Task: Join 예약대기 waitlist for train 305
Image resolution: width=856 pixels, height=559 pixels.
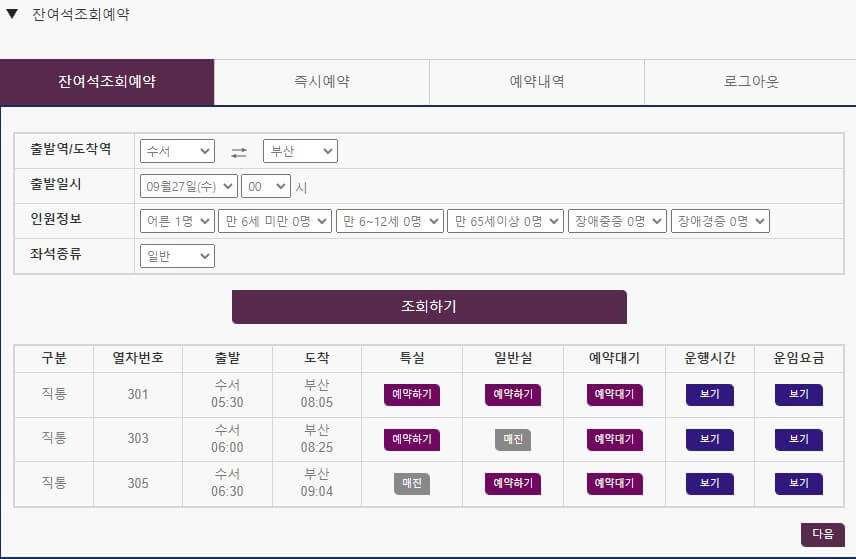Action: (x=615, y=484)
